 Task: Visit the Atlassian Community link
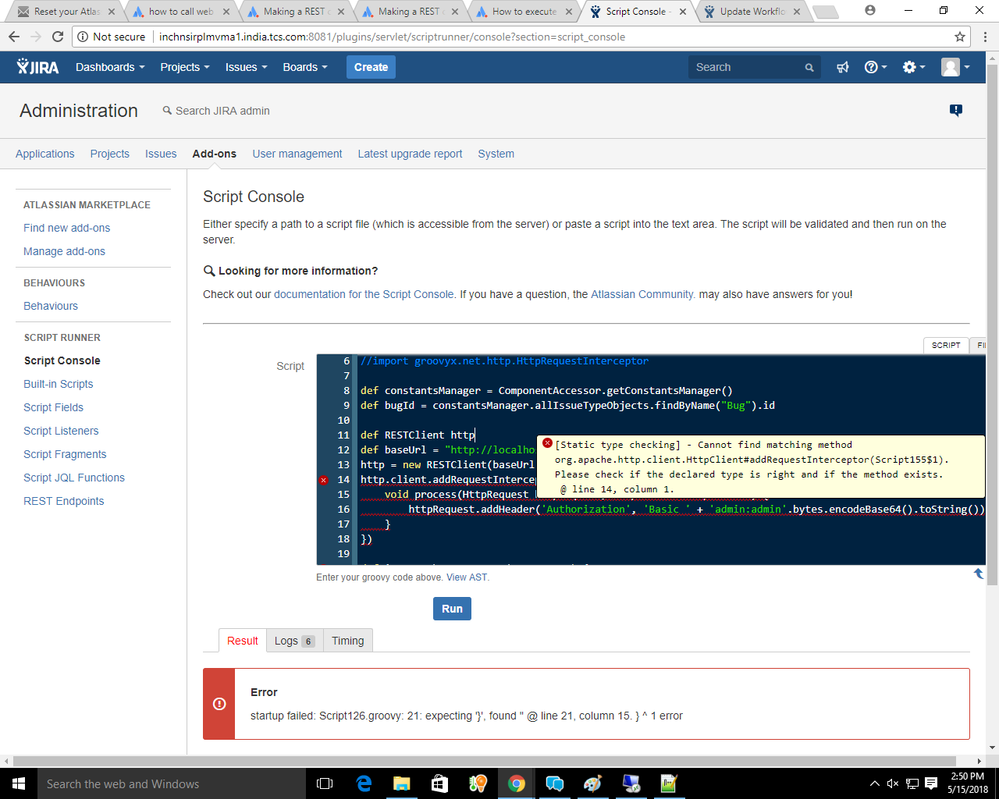pyautogui.click(x=642, y=294)
